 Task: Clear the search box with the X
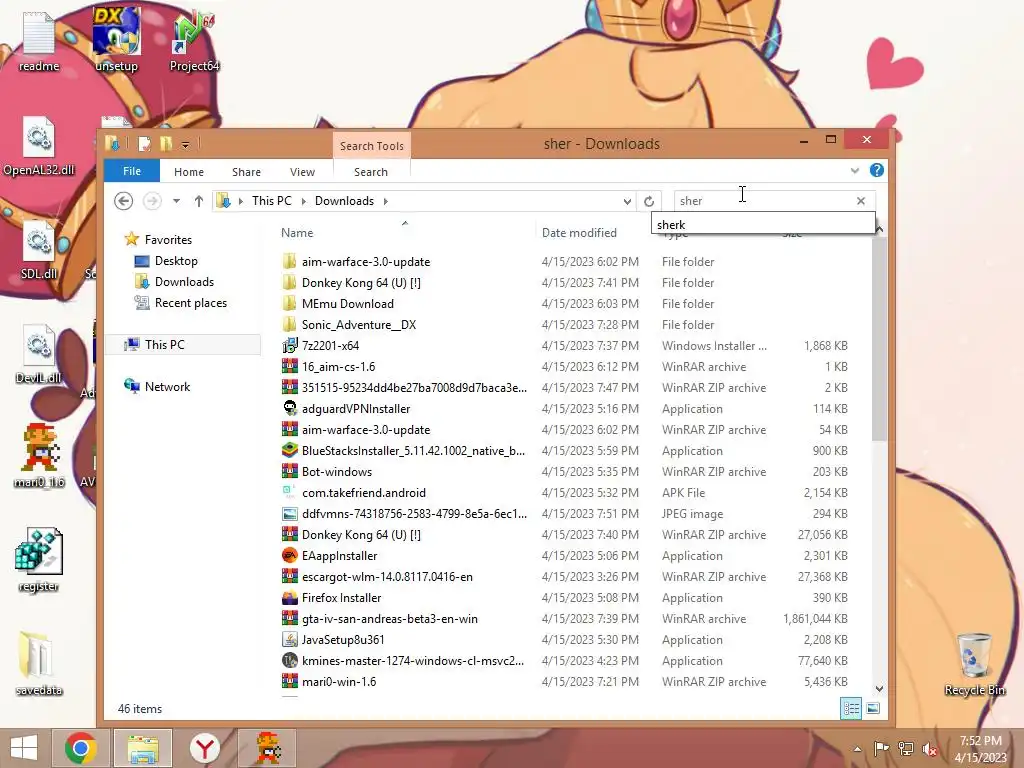coord(861,201)
